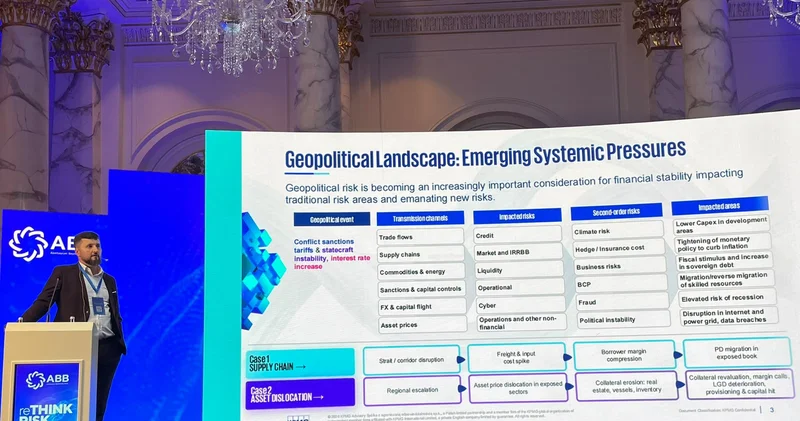Pick the 'Fraud' box
The image size is (800, 421).
click(x=622, y=302)
